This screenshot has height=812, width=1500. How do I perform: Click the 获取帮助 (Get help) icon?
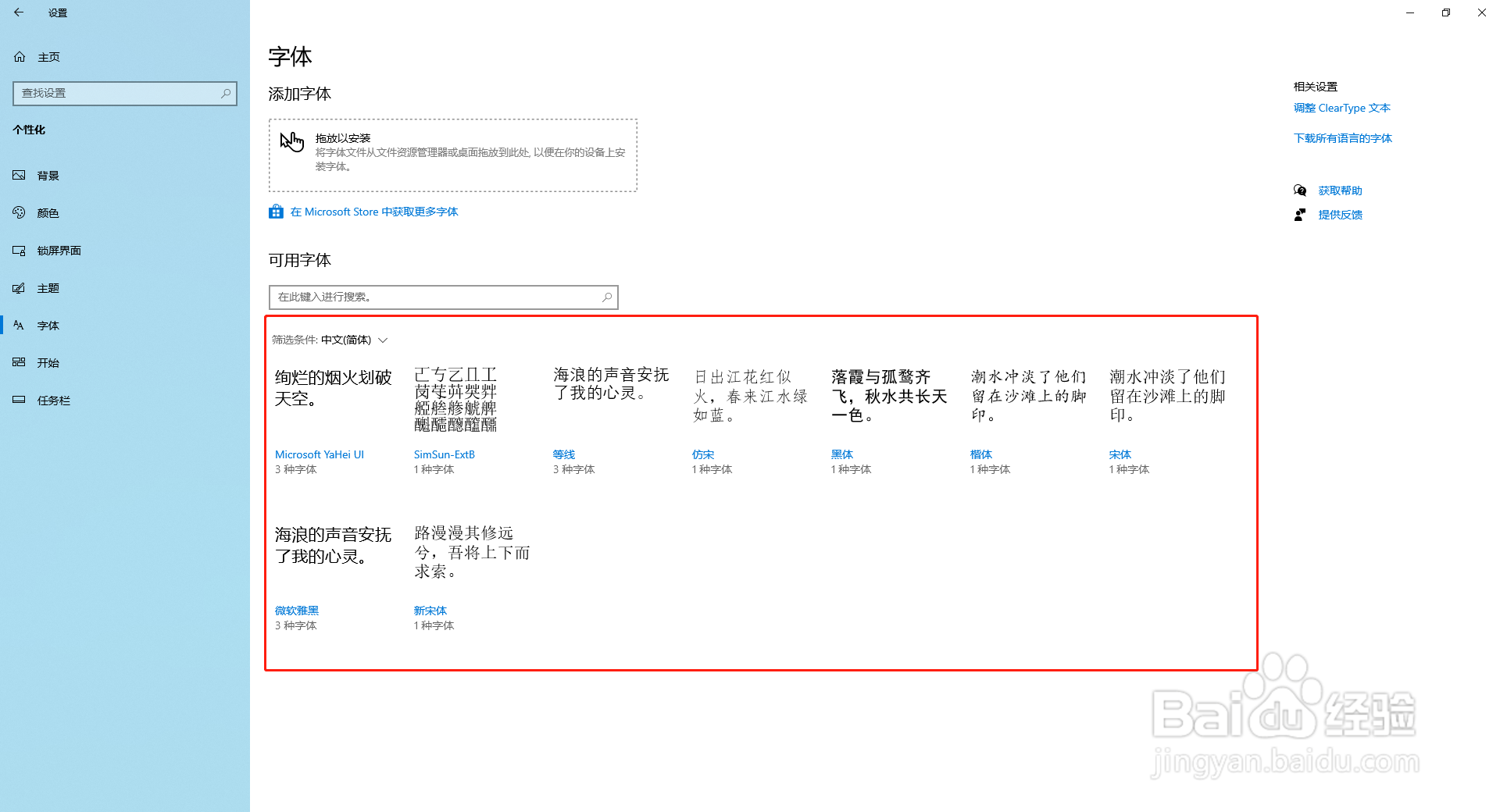[1299, 190]
